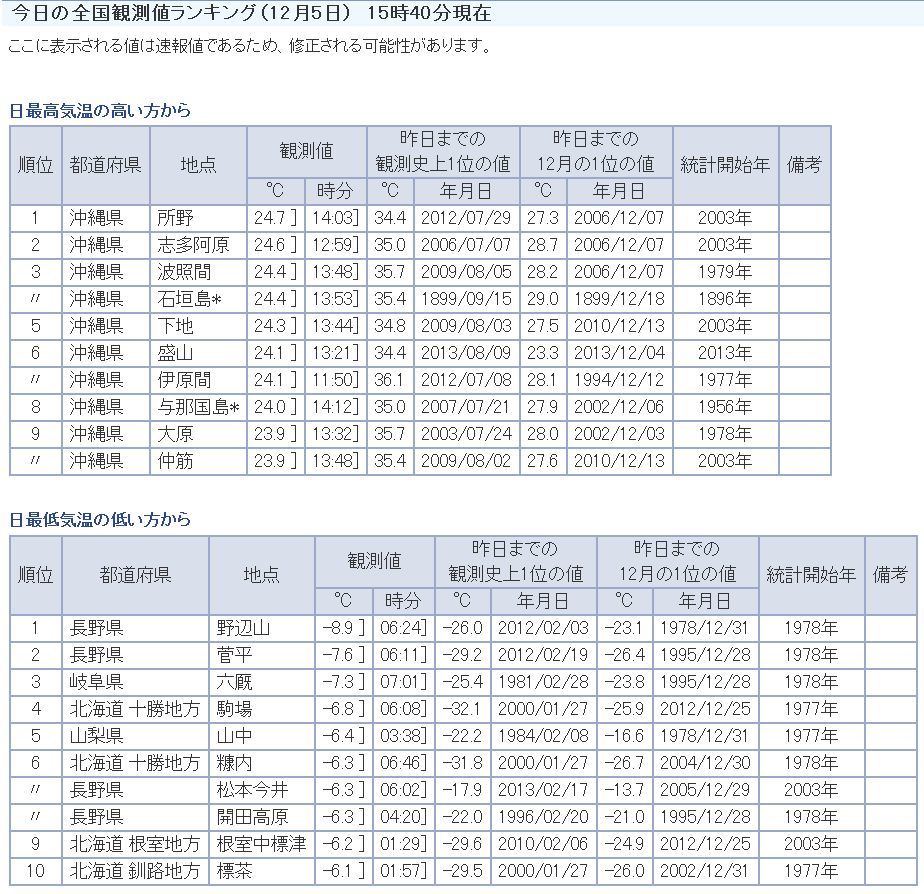Click record value 36.1 in 伊原間 row
Viewport: 924px width, 894px height.
(x=390, y=380)
